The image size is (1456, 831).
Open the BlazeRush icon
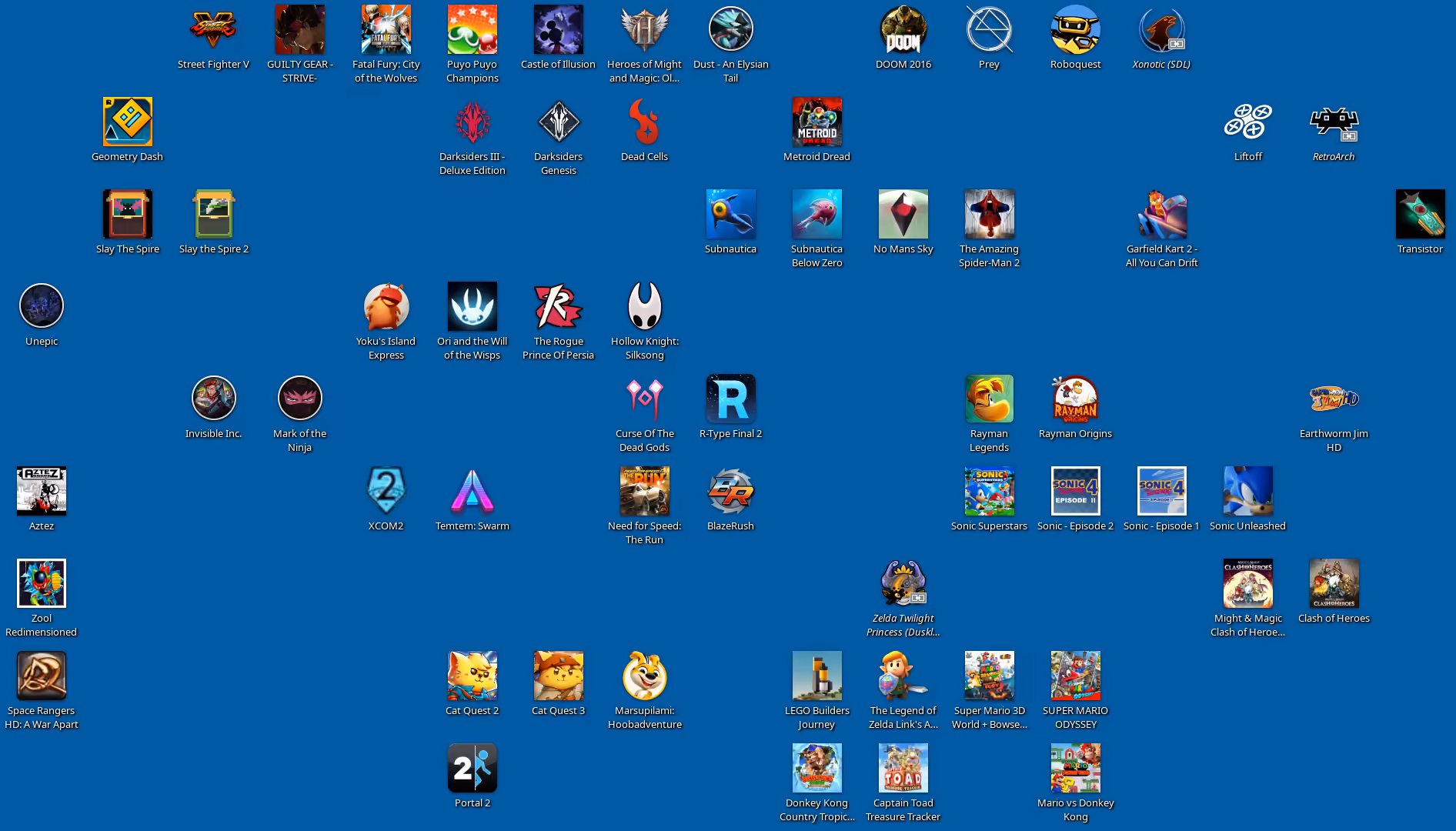pyautogui.click(x=730, y=491)
